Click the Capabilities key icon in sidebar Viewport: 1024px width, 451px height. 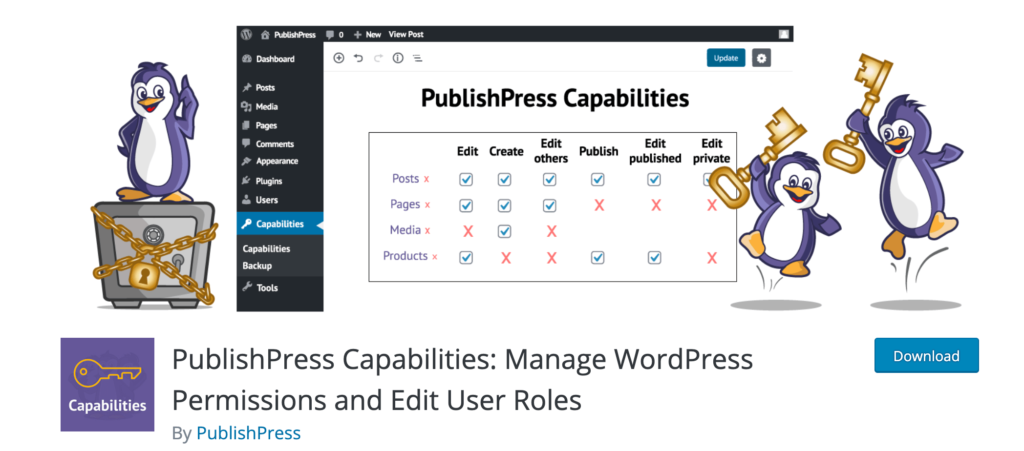[x=246, y=224]
